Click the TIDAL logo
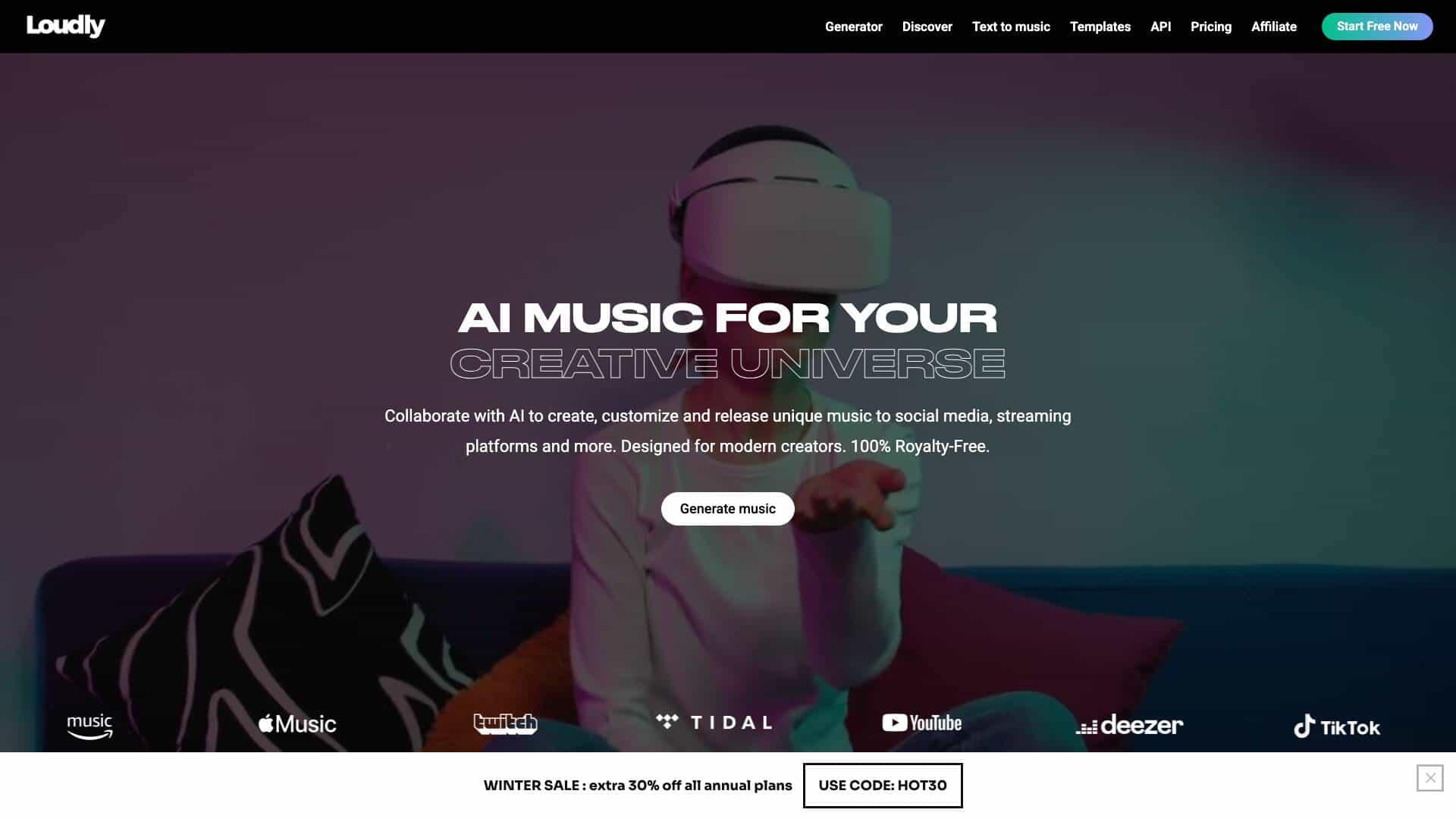Image resolution: width=1456 pixels, height=819 pixels. (714, 722)
